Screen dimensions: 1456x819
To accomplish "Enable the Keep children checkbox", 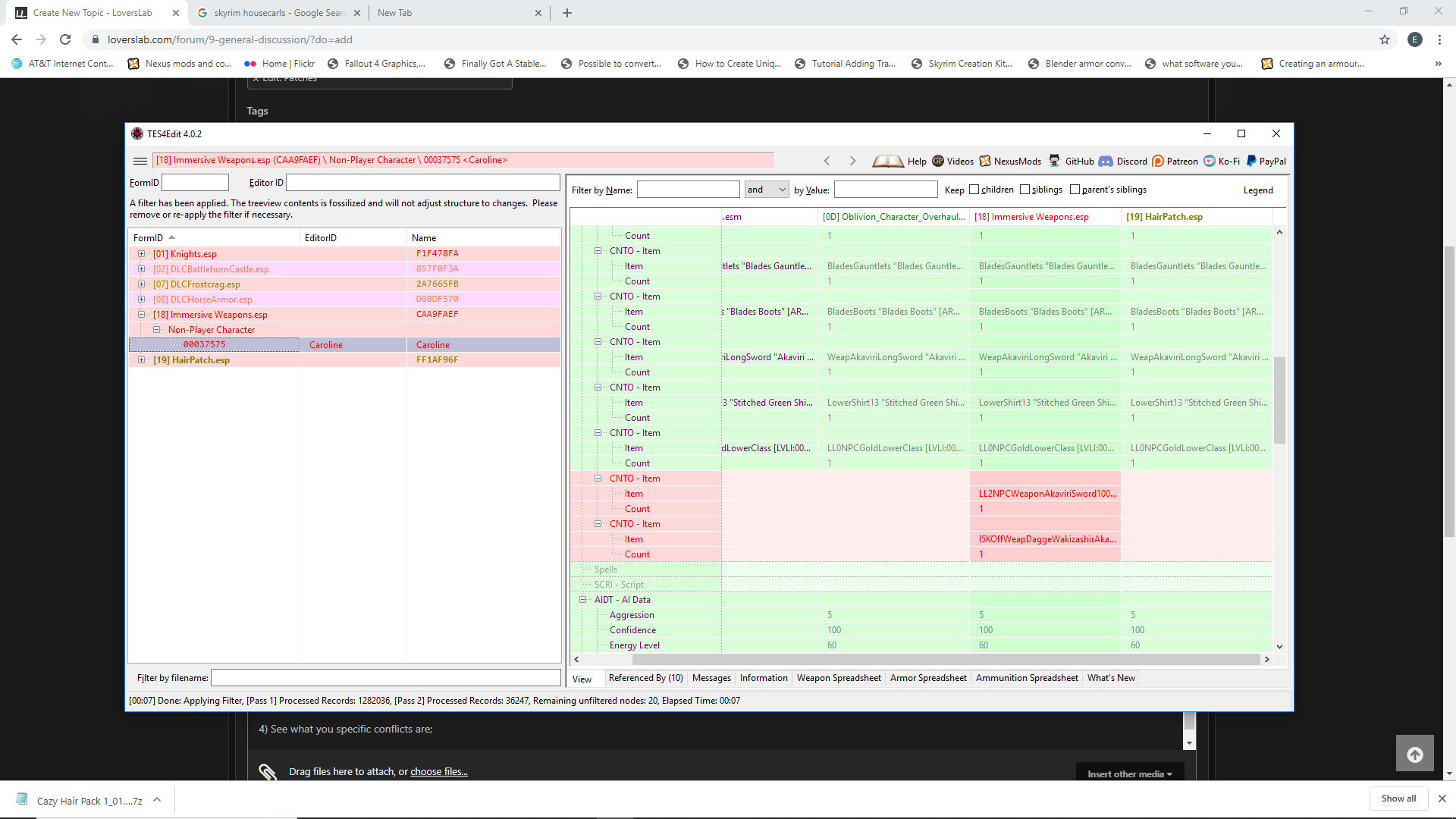I will 974,190.
